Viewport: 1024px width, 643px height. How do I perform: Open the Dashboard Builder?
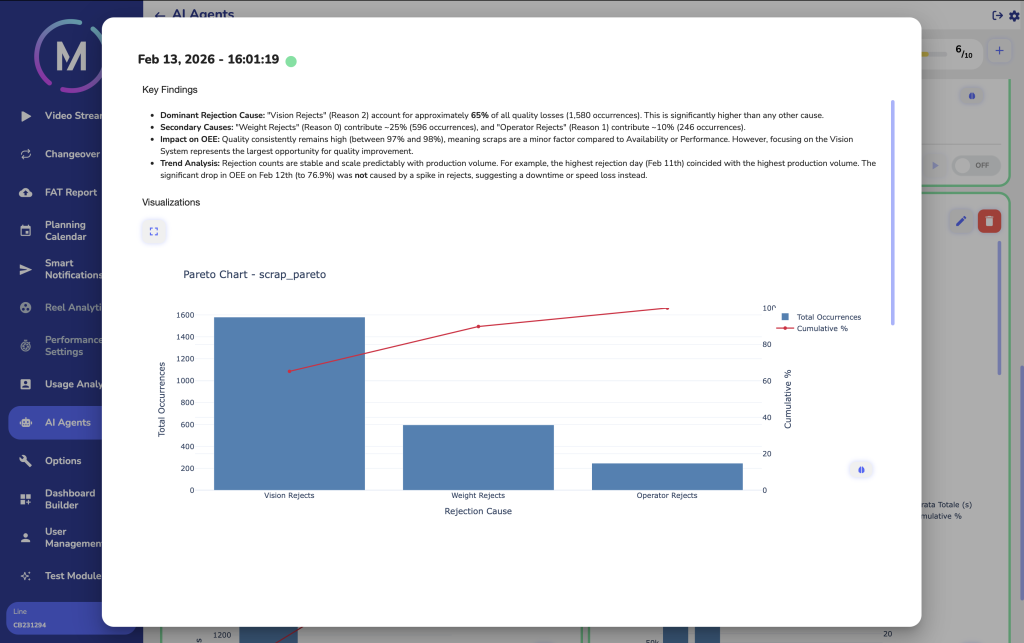pyautogui.click(x=60, y=499)
